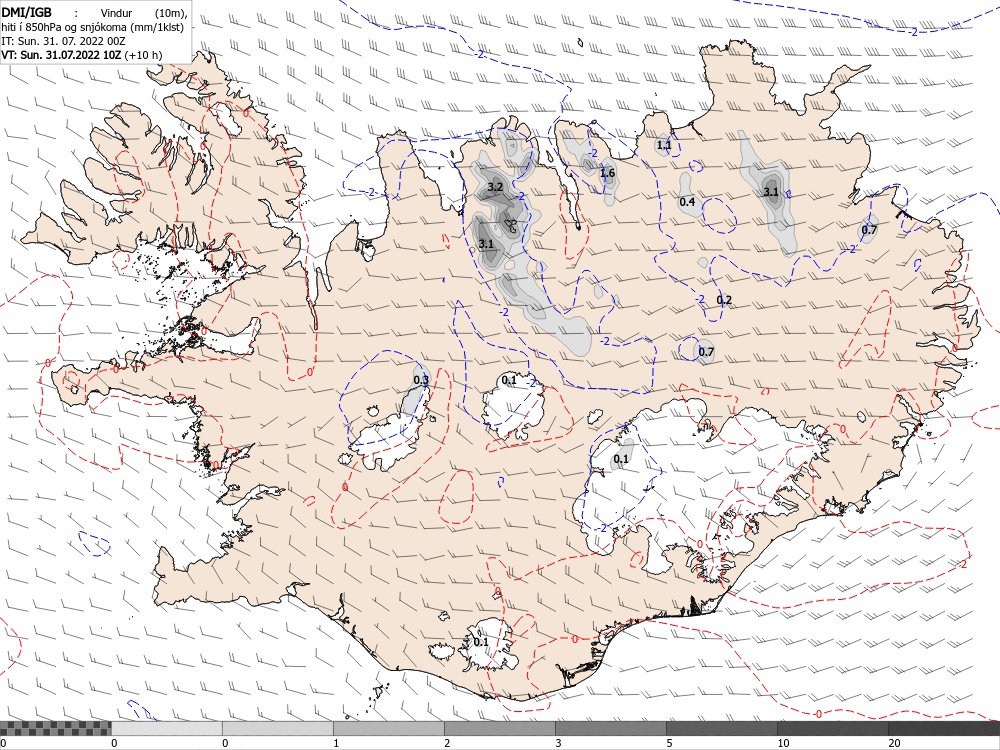Click the 3.2 snowfall value in the north

point(495,187)
